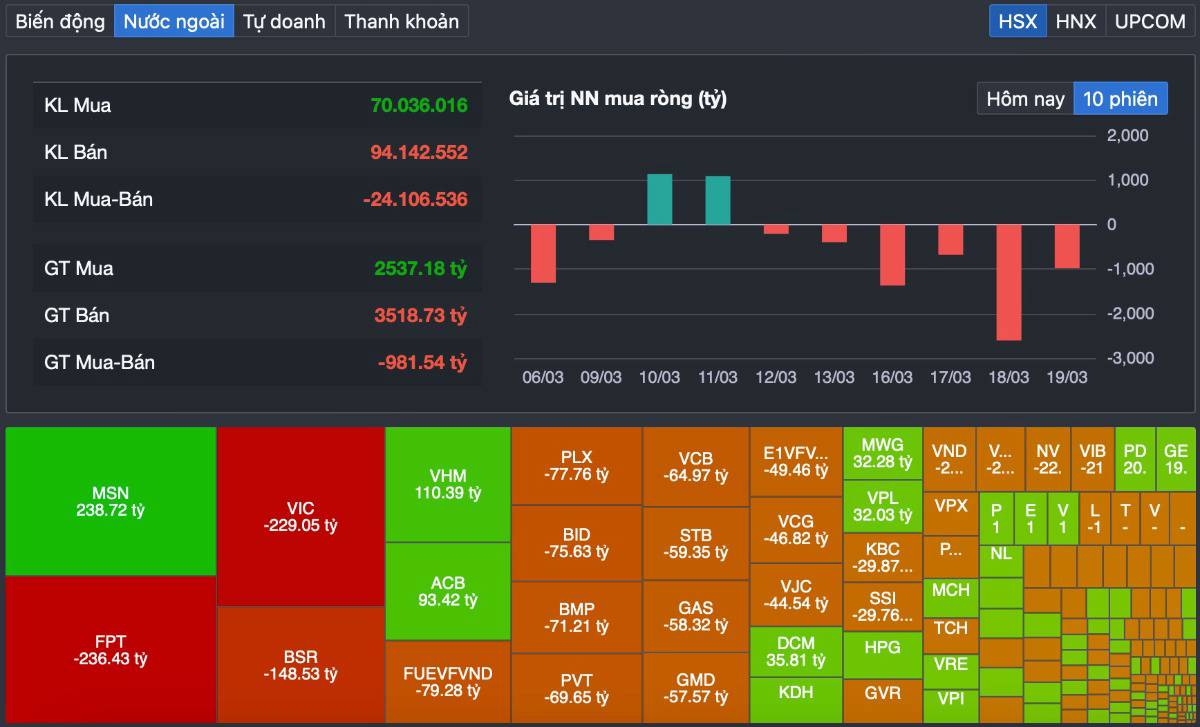Click the 09/03 small red bar
The image size is (1200, 727).
(x=601, y=232)
